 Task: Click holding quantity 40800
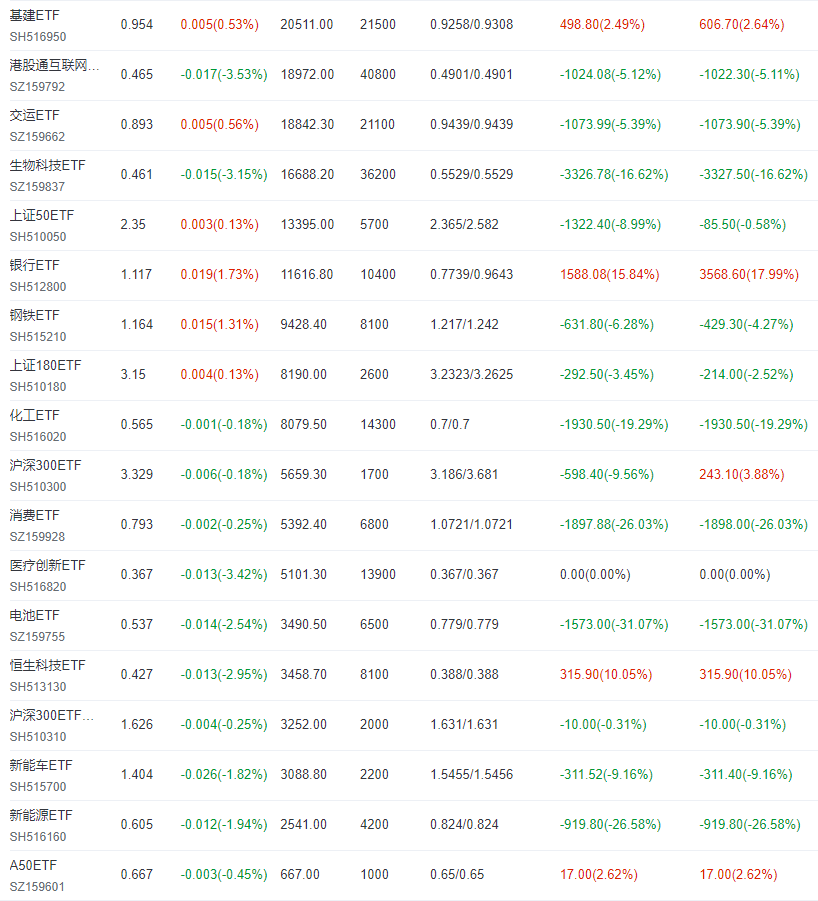tap(378, 75)
